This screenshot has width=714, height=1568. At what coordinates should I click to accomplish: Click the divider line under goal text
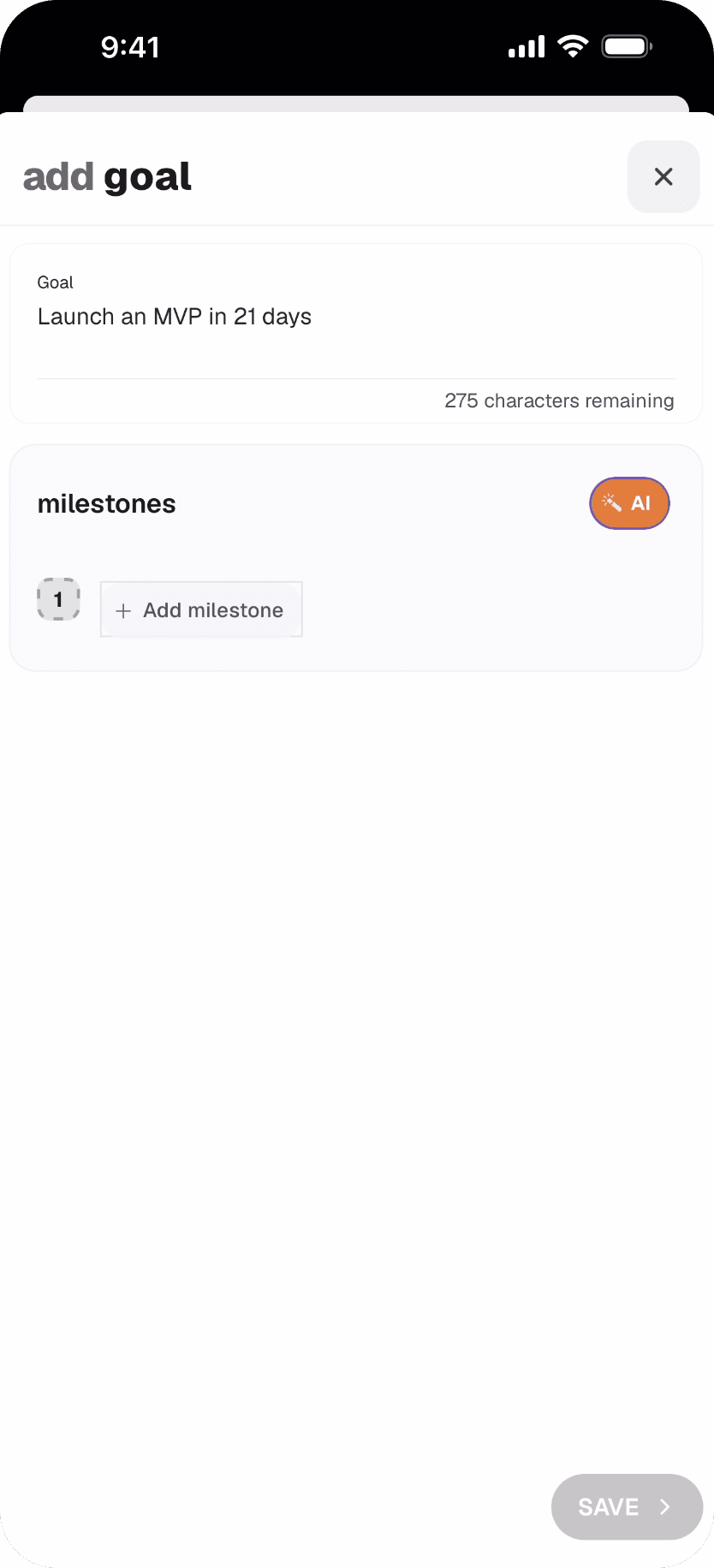(356, 378)
